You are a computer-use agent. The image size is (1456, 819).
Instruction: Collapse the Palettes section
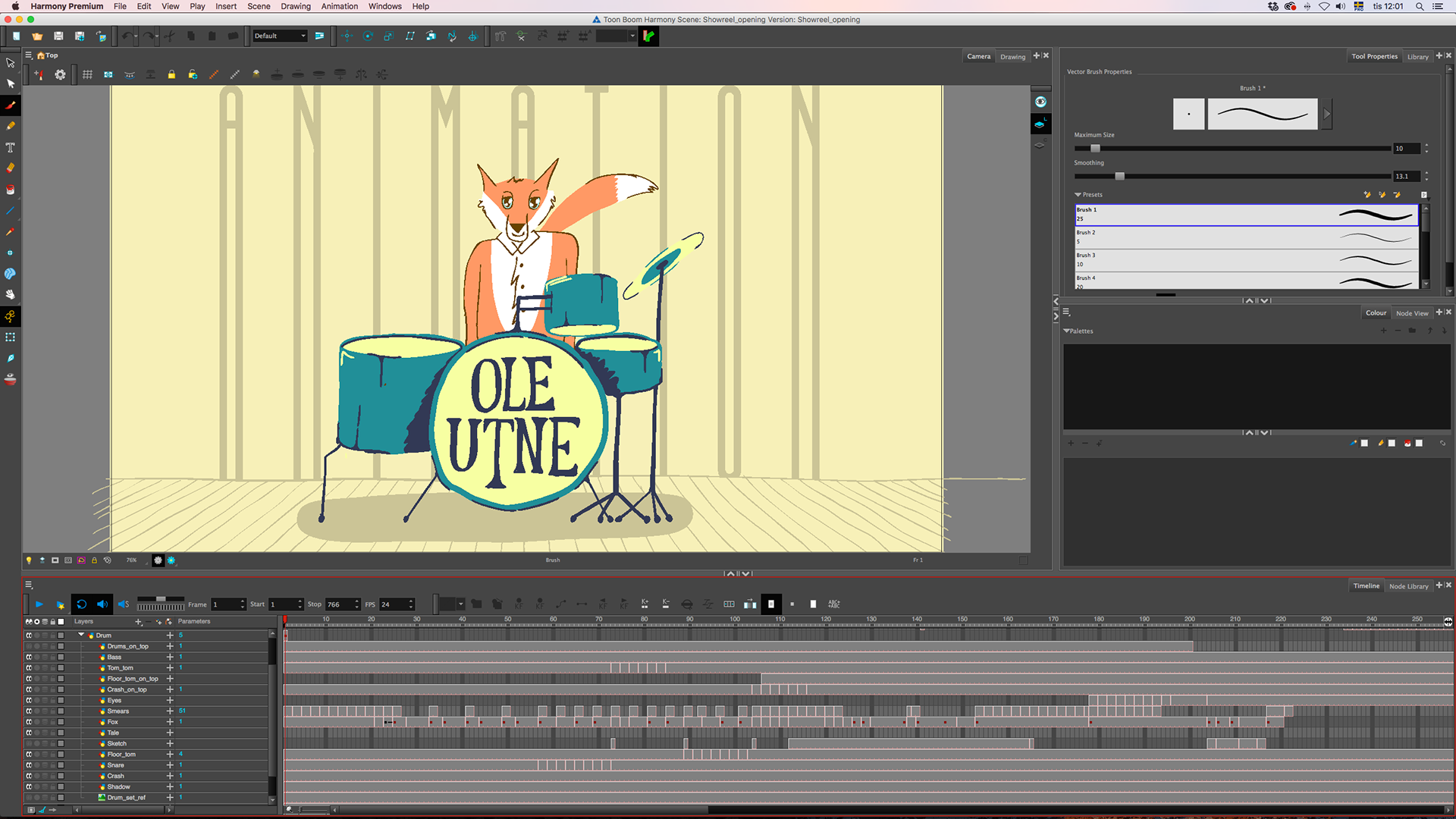pos(1066,331)
